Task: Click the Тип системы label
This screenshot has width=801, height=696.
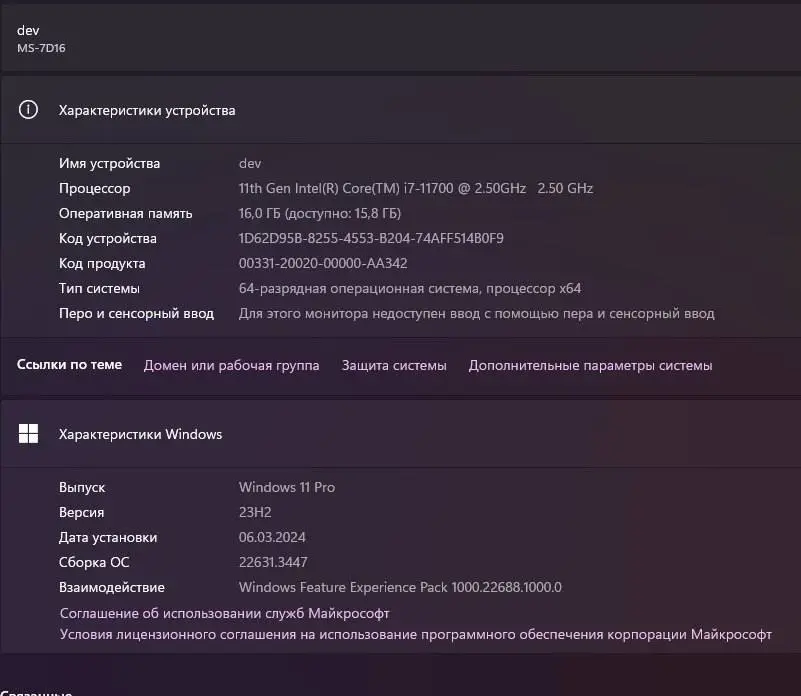Action: [x=99, y=288]
